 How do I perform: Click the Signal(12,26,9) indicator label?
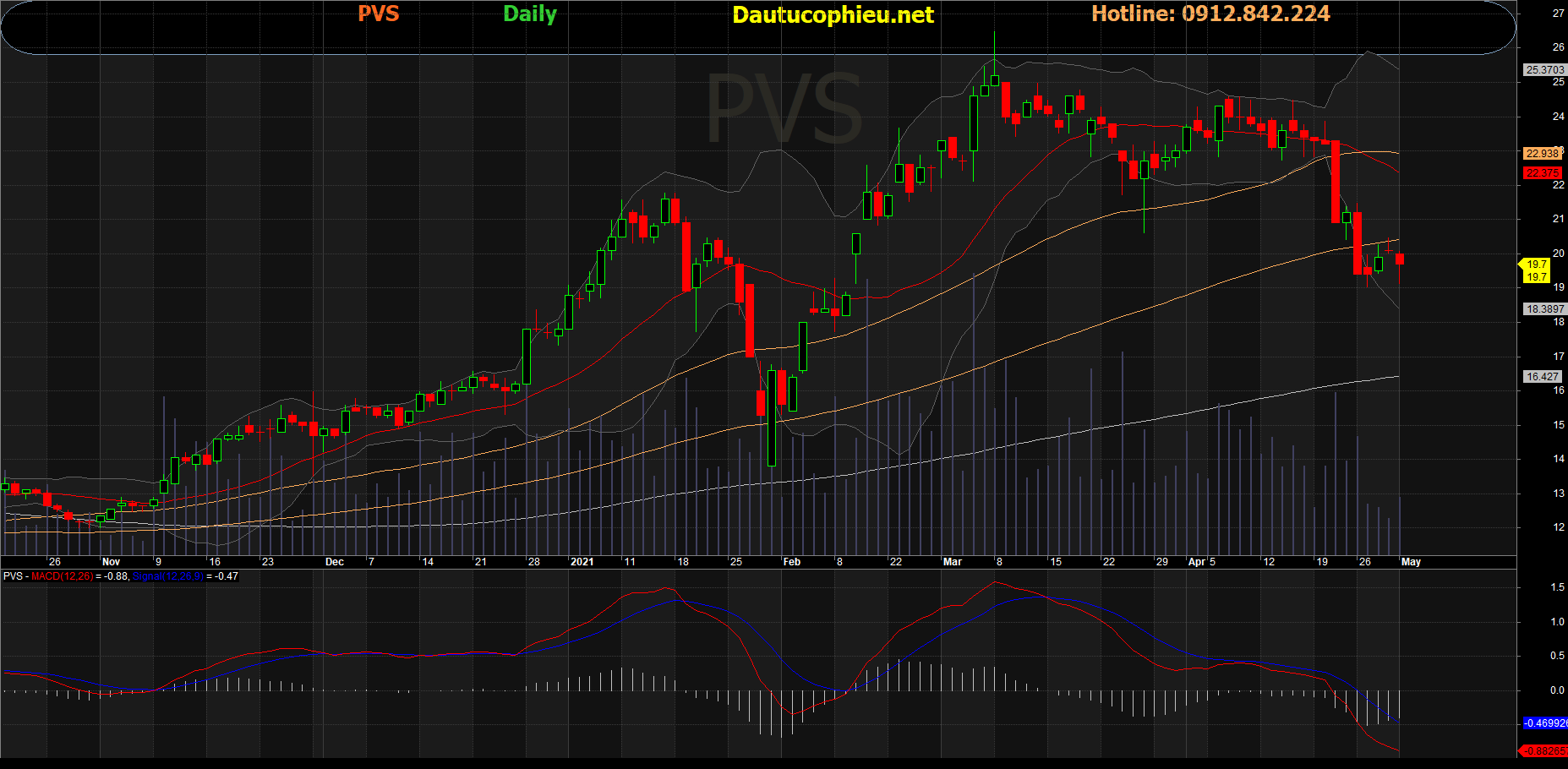[x=167, y=576]
